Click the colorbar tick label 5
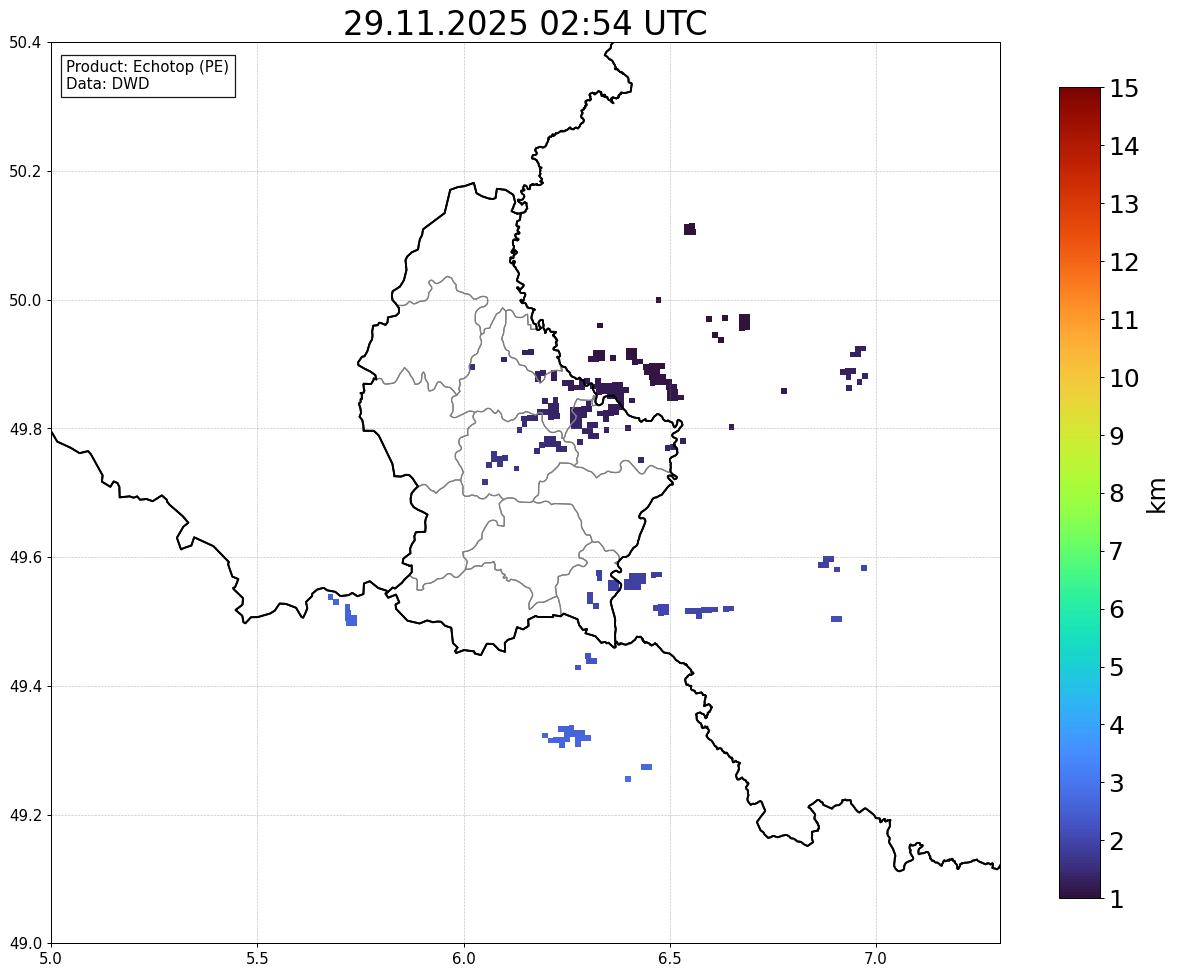Viewport: 1178px width, 976px height. [x=1117, y=667]
